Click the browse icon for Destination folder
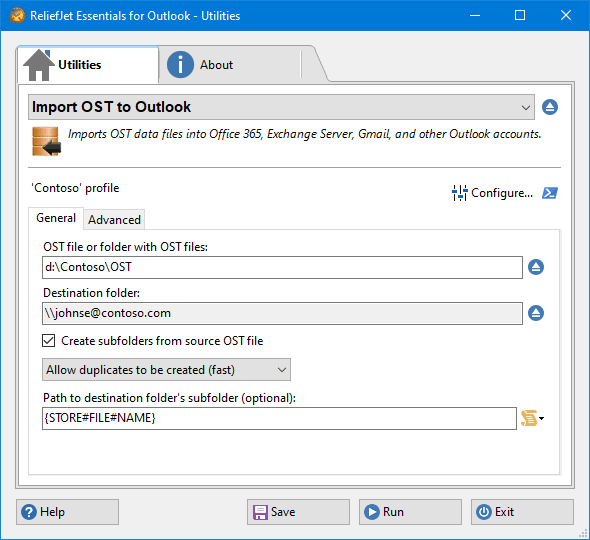This screenshot has height=540, width=590. click(x=536, y=313)
